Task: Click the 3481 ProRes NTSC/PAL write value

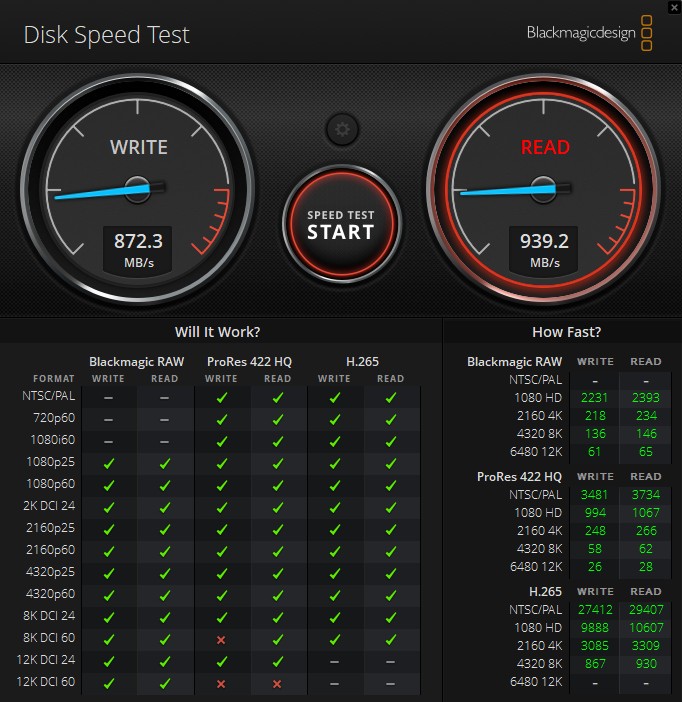Action: point(594,495)
